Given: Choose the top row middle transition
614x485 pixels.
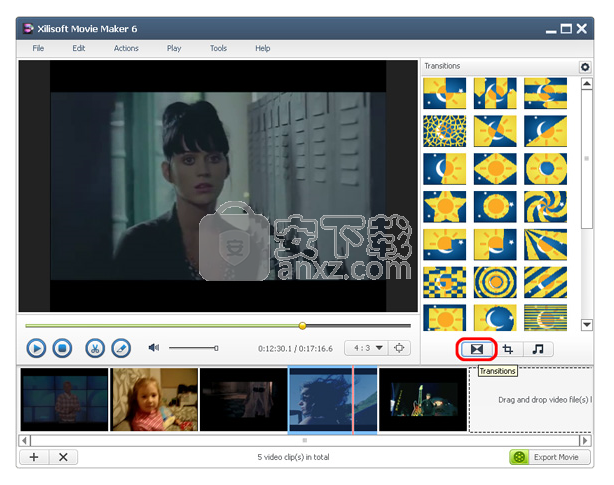Looking at the screenshot, I should 495,93.
